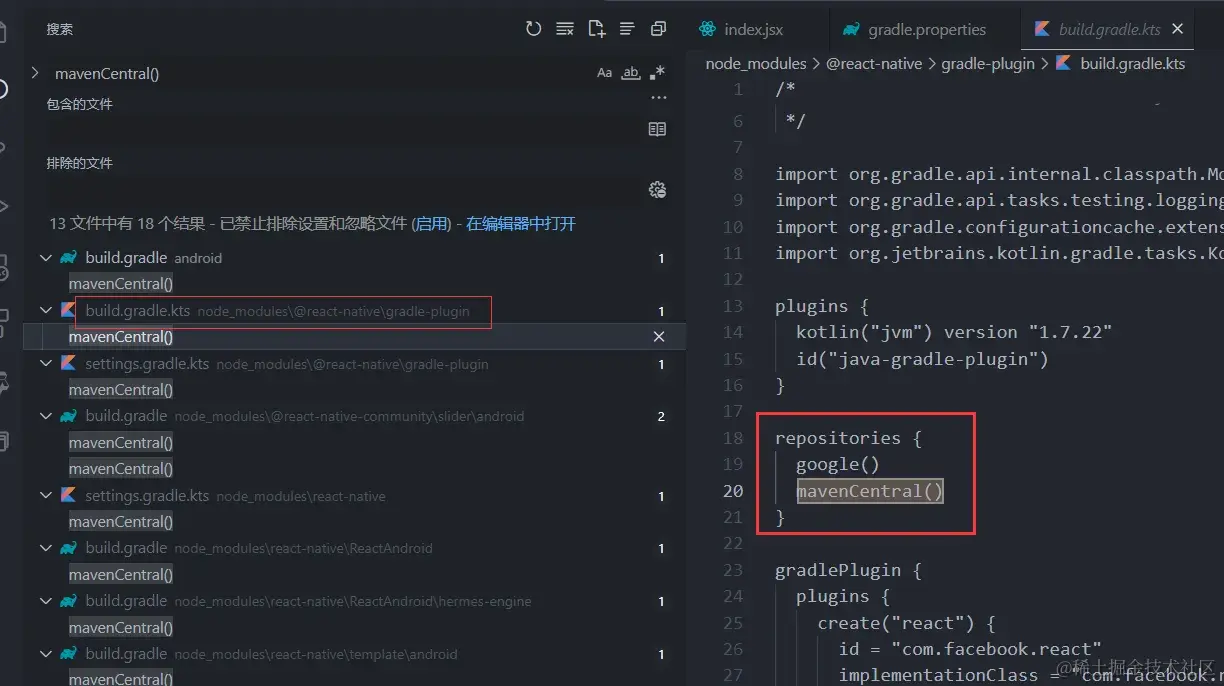
Task: Enable whole word matching
Action: tap(631, 72)
